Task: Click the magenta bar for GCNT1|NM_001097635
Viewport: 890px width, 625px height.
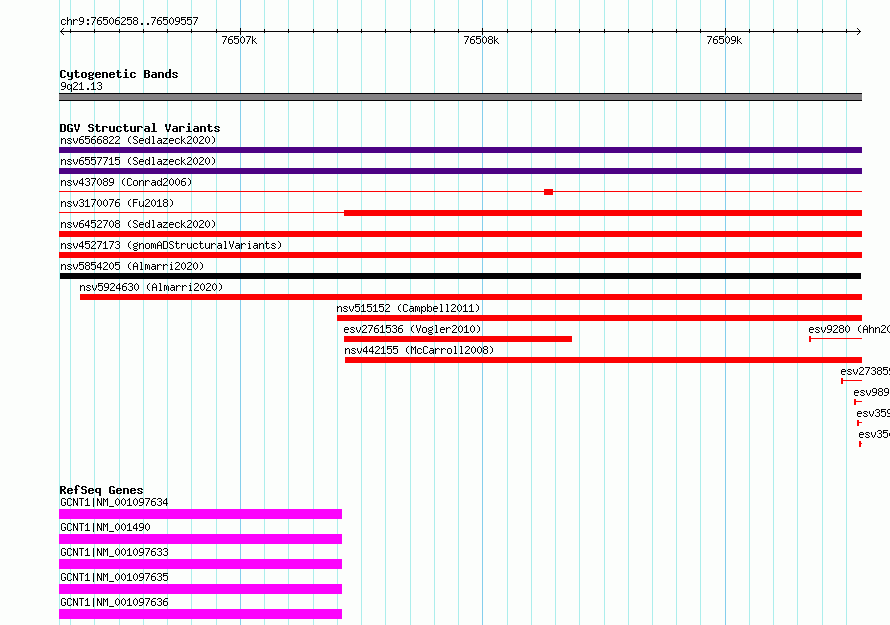Action: coord(200,589)
